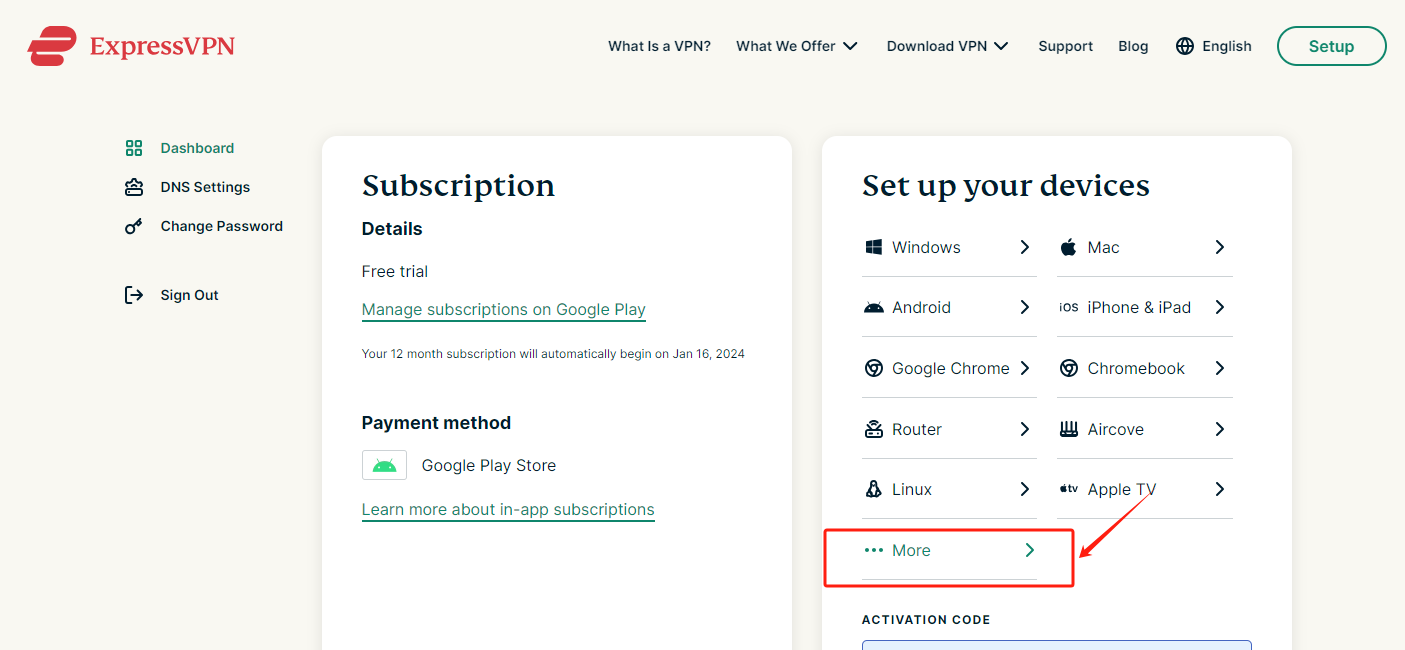
Task: Open Manage subscriptions on Google Play link
Action: (504, 310)
